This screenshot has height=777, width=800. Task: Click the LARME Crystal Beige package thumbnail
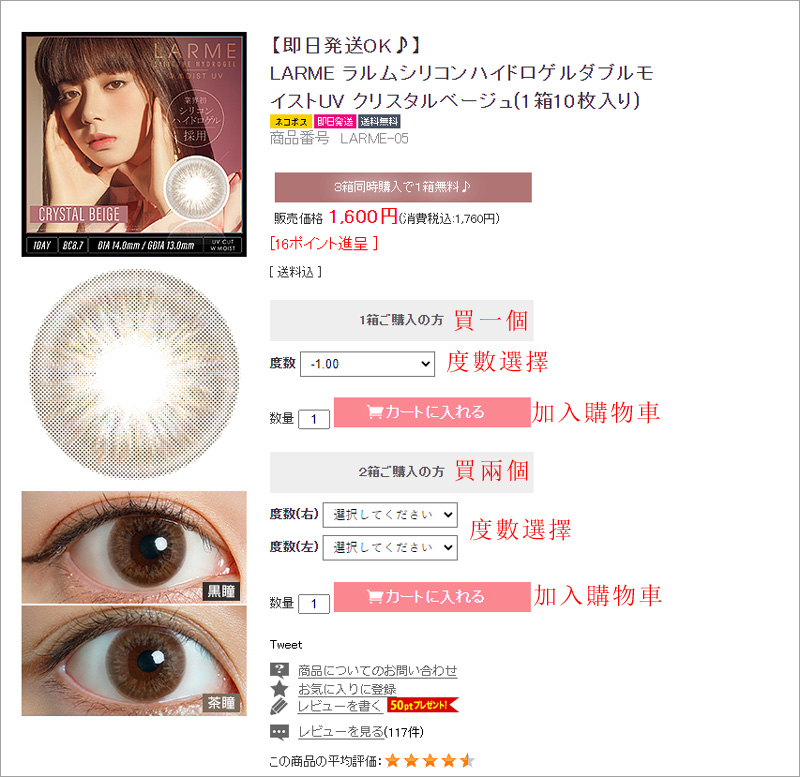click(134, 144)
